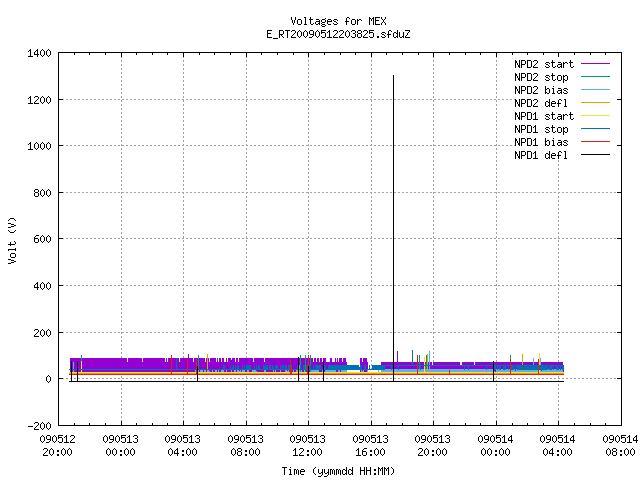The image size is (640, 480).
Task: Click the 090513 20:00 x-axis label
Action: 432,446
